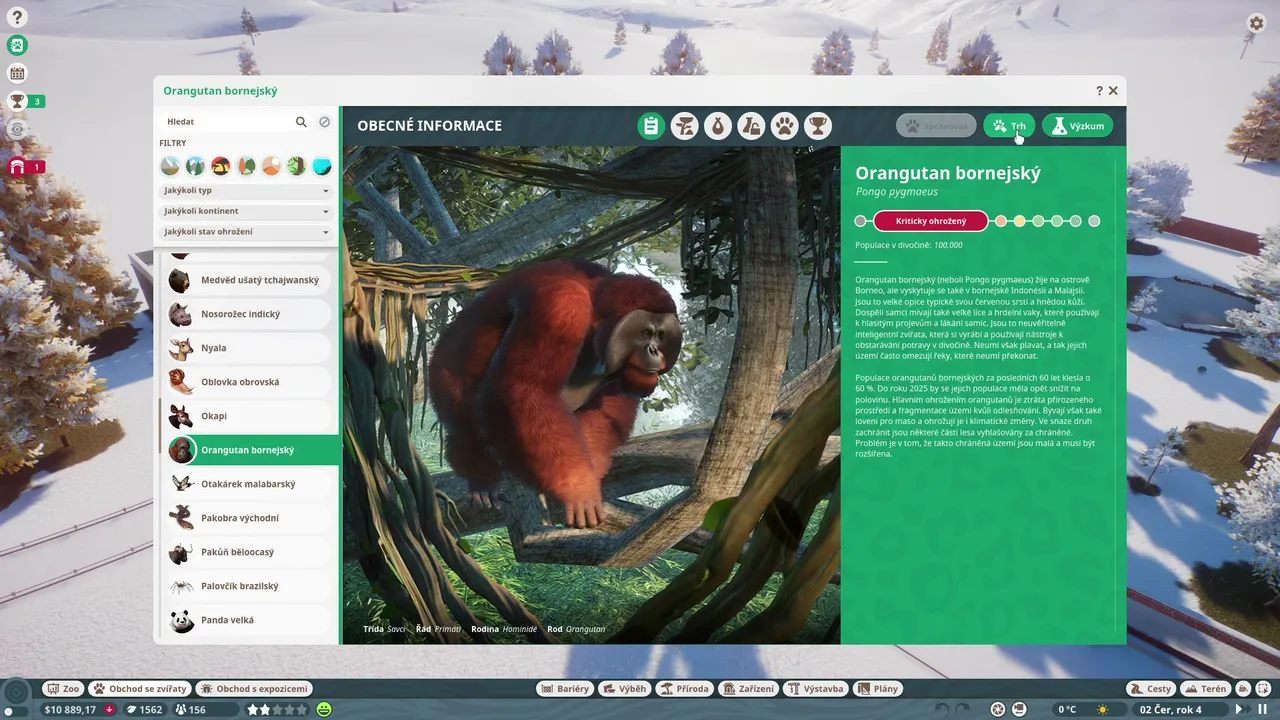This screenshot has height=720, width=1280.
Task: Open the Výběh habitat build menu
Action: 625,689
